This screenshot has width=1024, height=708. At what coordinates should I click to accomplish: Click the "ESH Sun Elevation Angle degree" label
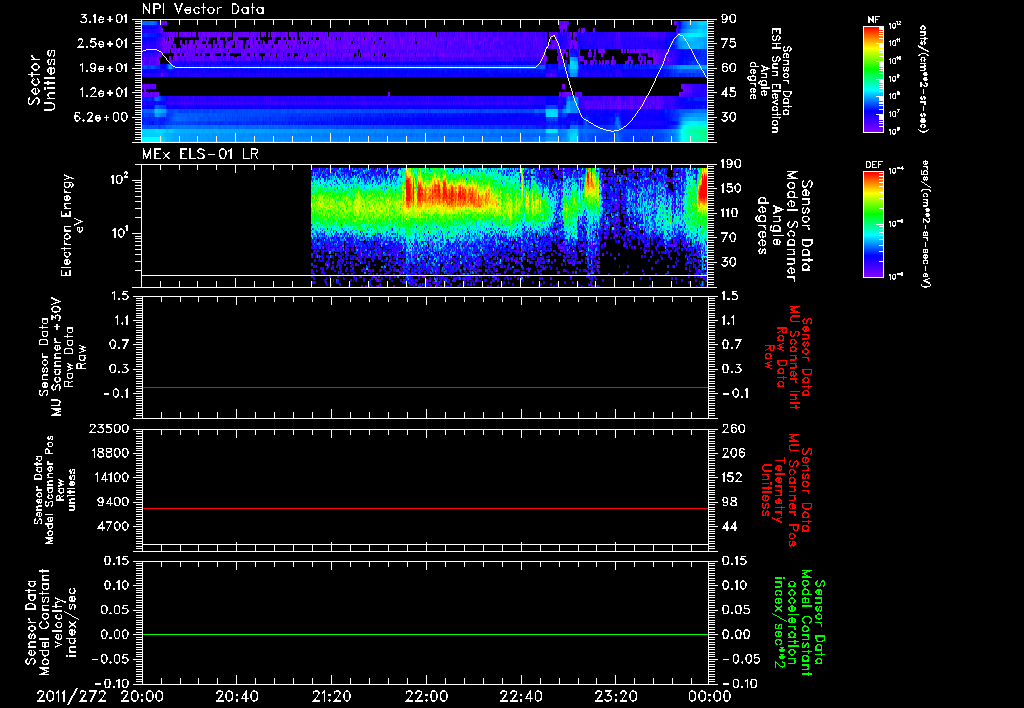(x=769, y=80)
